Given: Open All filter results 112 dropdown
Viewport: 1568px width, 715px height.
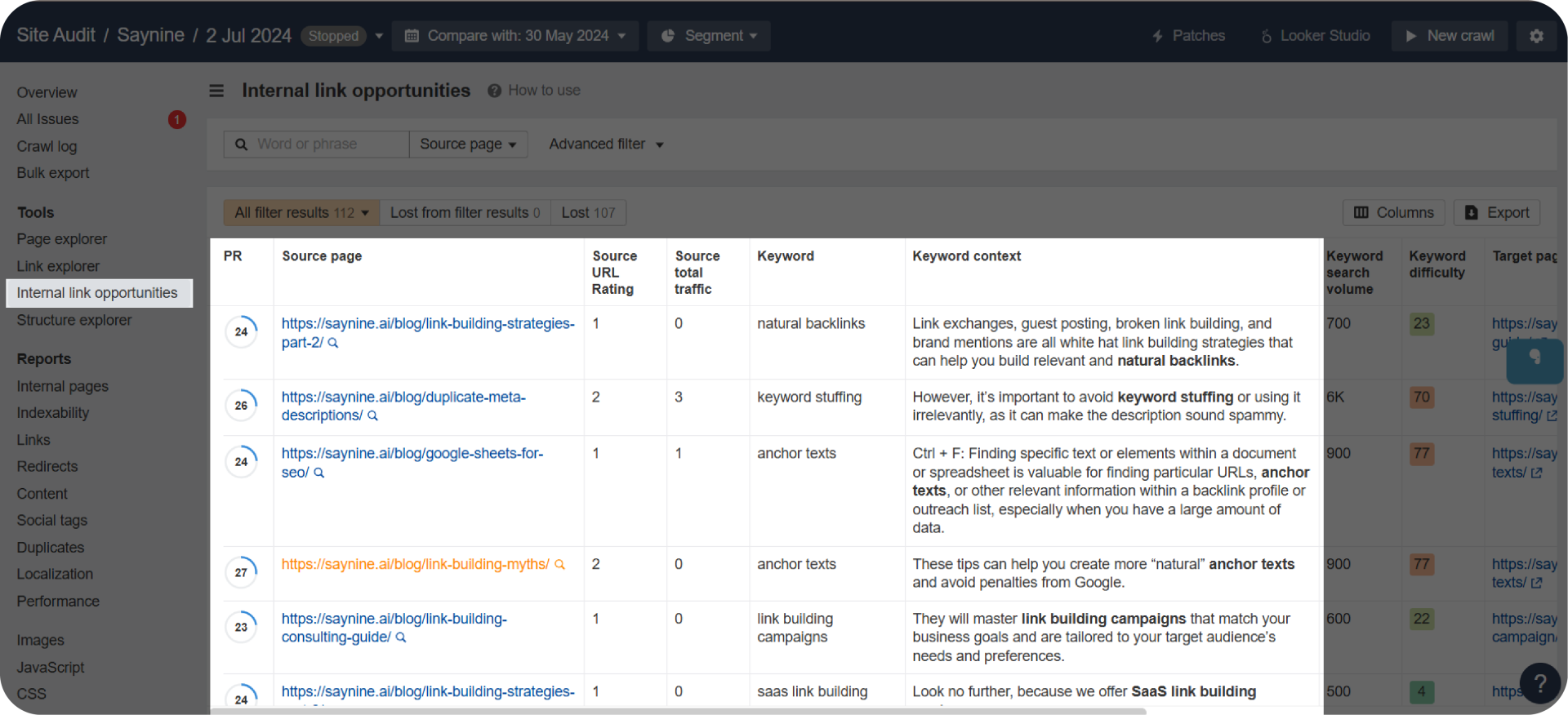Looking at the screenshot, I should tap(301, 213).
